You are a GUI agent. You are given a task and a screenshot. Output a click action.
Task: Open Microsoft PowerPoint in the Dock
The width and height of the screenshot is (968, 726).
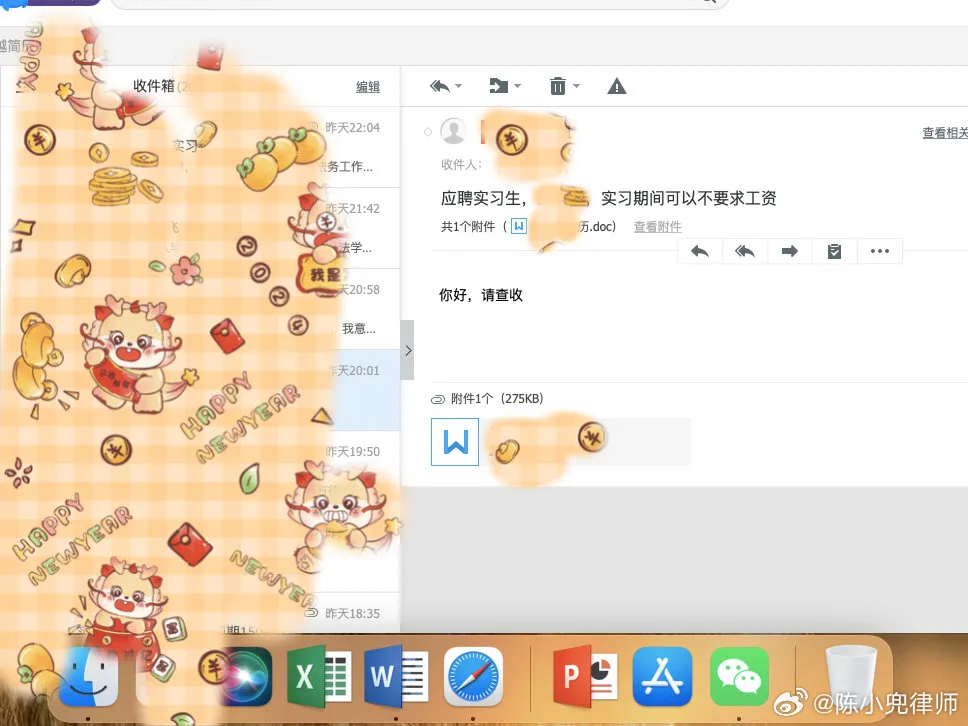click(x=585, y=677)
